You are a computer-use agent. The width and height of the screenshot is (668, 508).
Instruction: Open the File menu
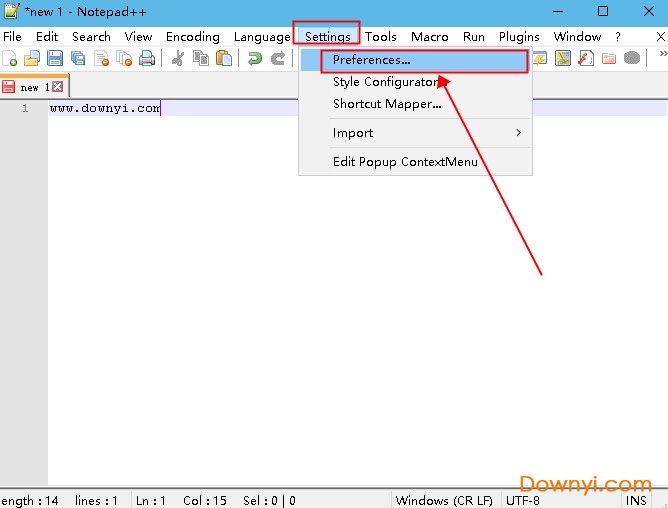[12, 37]
